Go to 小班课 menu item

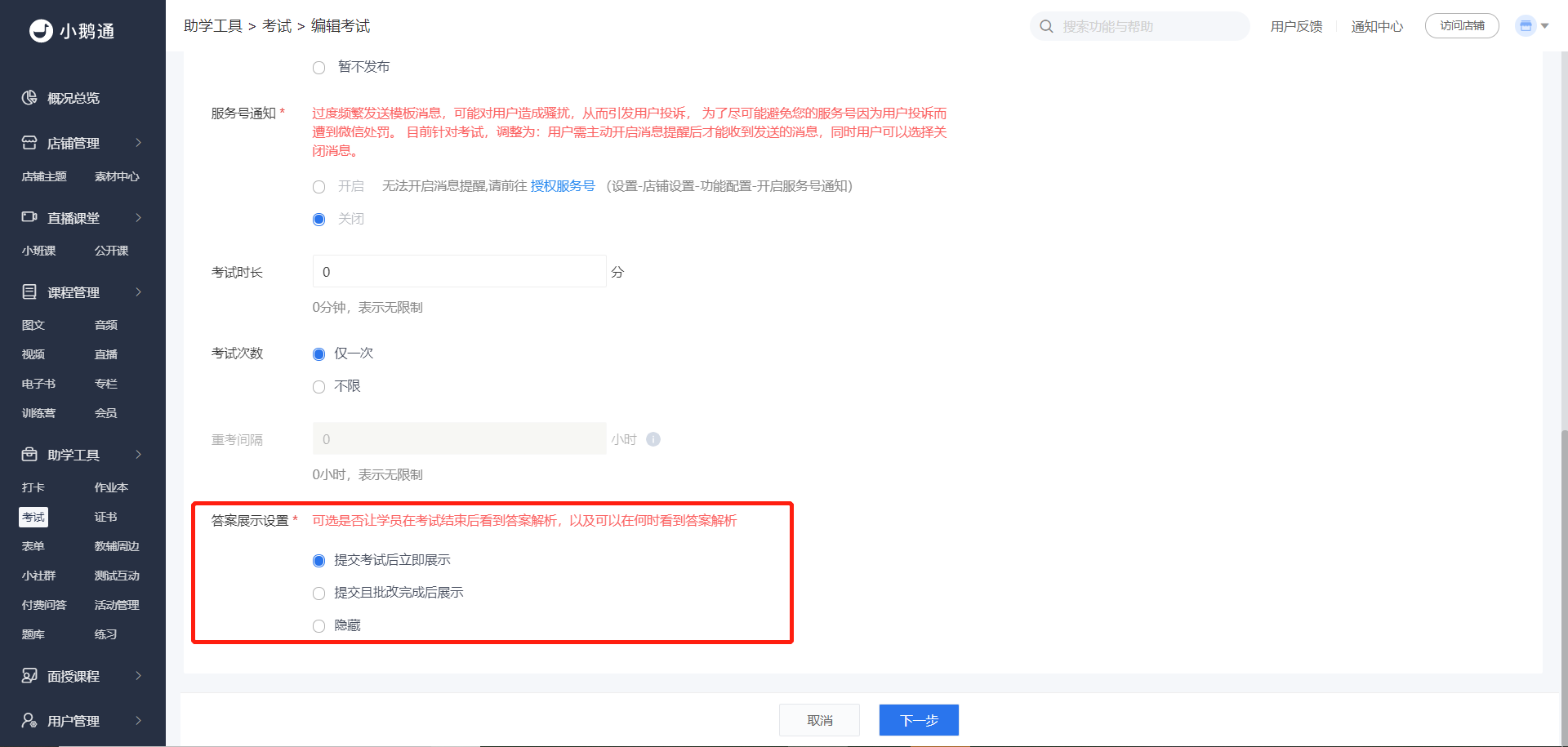pos(38,251)
